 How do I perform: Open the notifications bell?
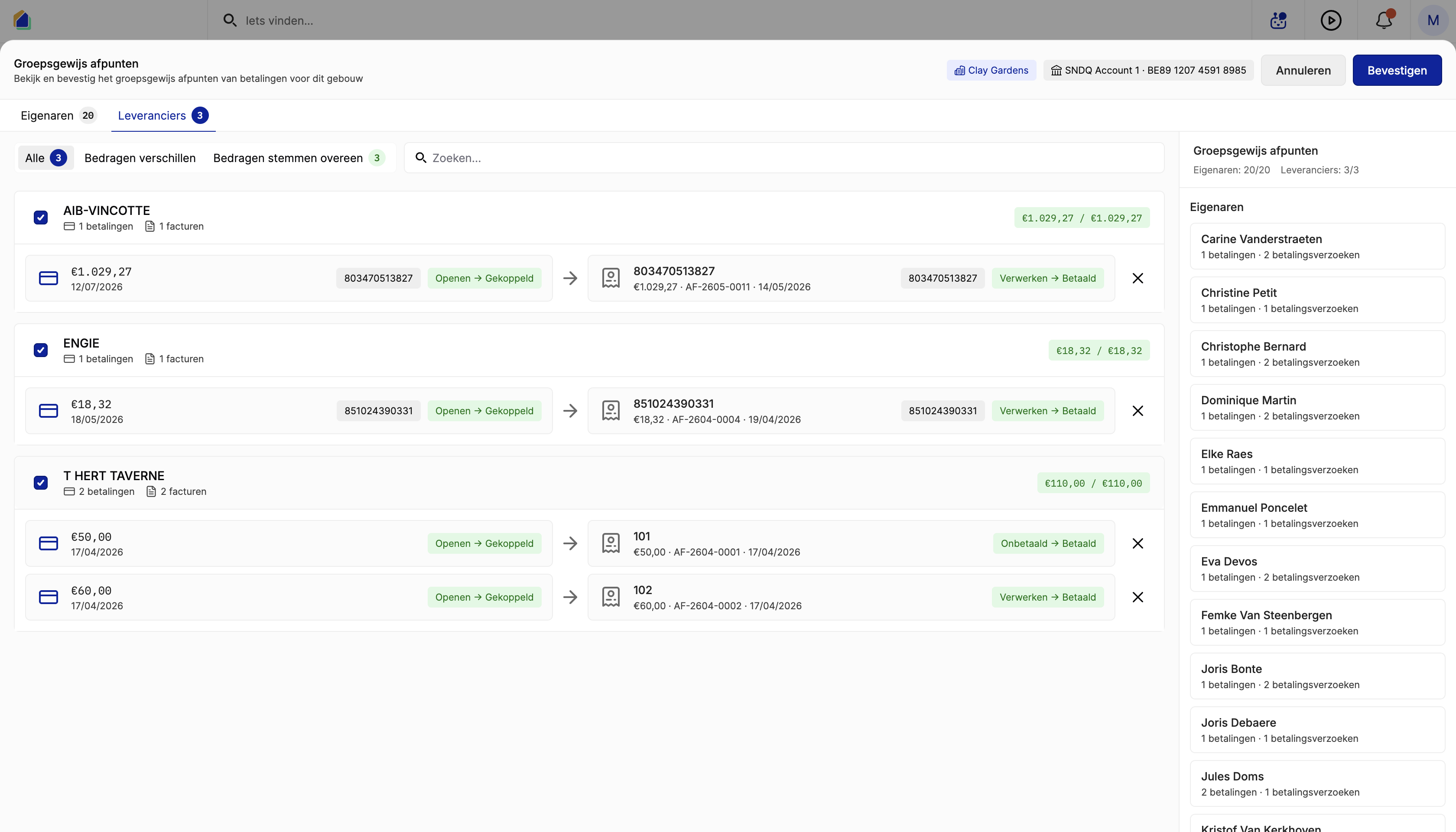(x=1384, y=20)
